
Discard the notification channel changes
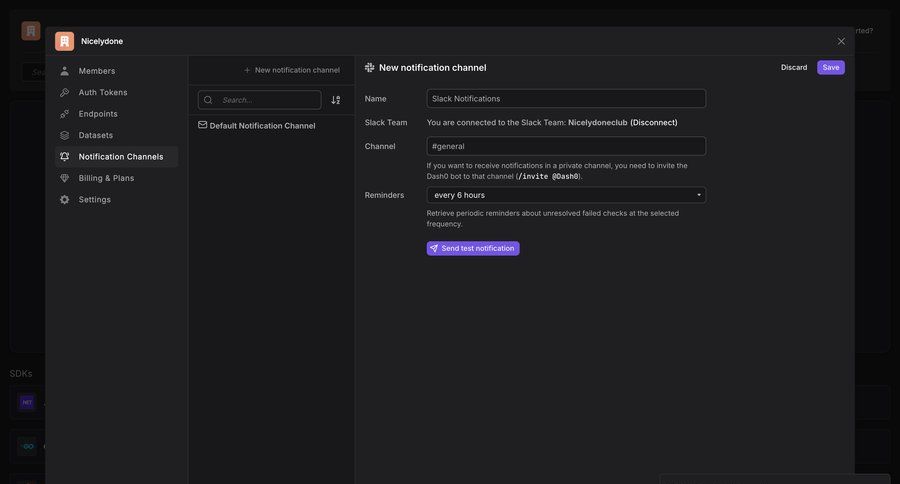coord(794,68)
